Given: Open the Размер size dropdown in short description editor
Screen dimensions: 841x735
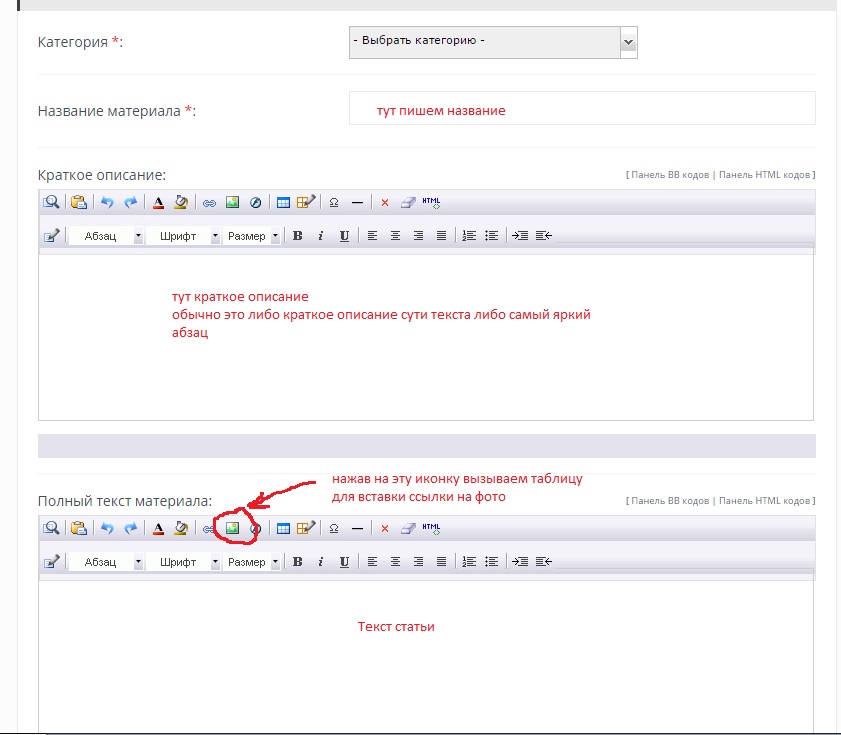Looking at the screenshot, I should coord(252,236).
